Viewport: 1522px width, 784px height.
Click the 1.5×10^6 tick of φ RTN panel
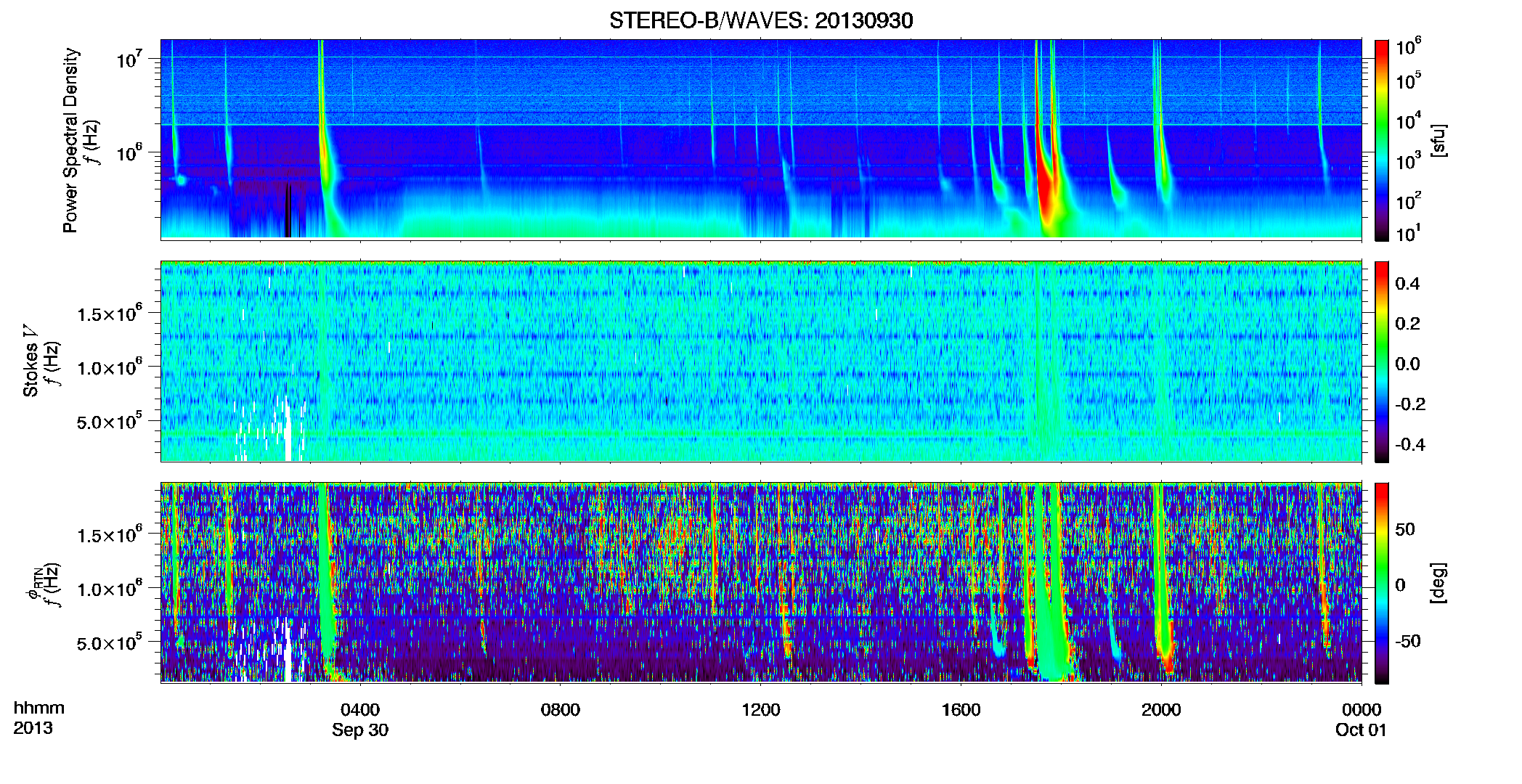[110, 535]
